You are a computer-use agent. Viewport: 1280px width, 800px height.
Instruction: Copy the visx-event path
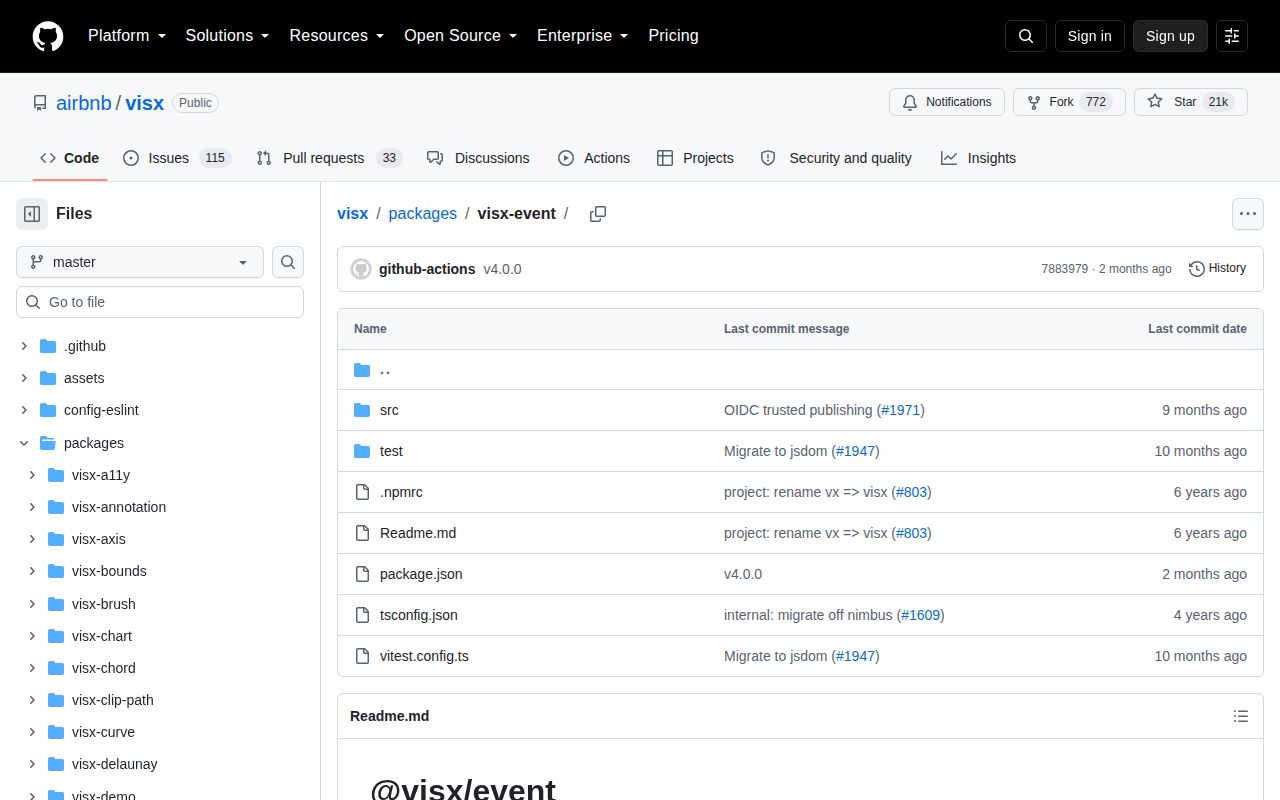coord(598,214)
